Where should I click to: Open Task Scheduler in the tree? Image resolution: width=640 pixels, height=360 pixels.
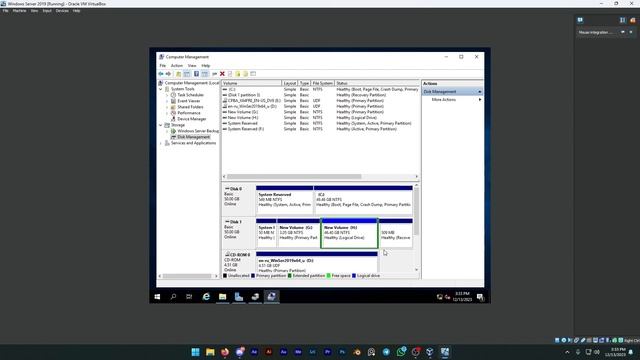(x=190, y=95)
